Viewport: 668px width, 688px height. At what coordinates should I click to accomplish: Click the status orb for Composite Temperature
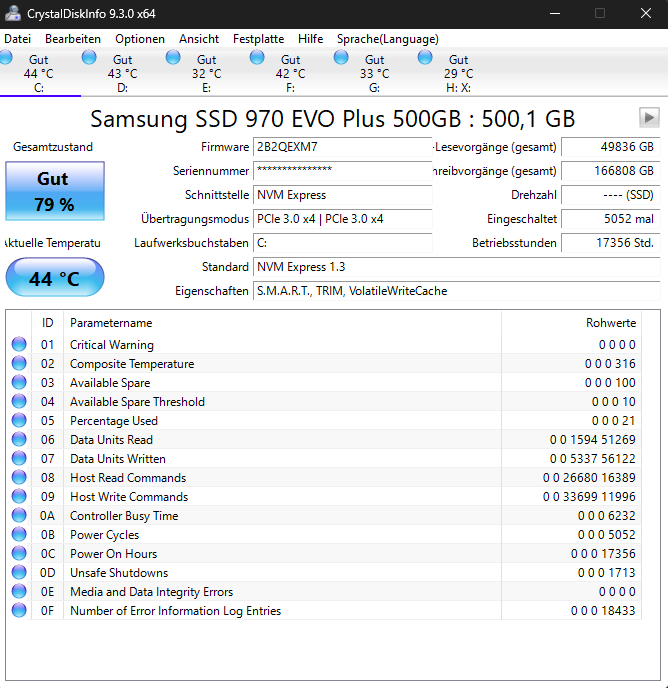tap(19, 363)
